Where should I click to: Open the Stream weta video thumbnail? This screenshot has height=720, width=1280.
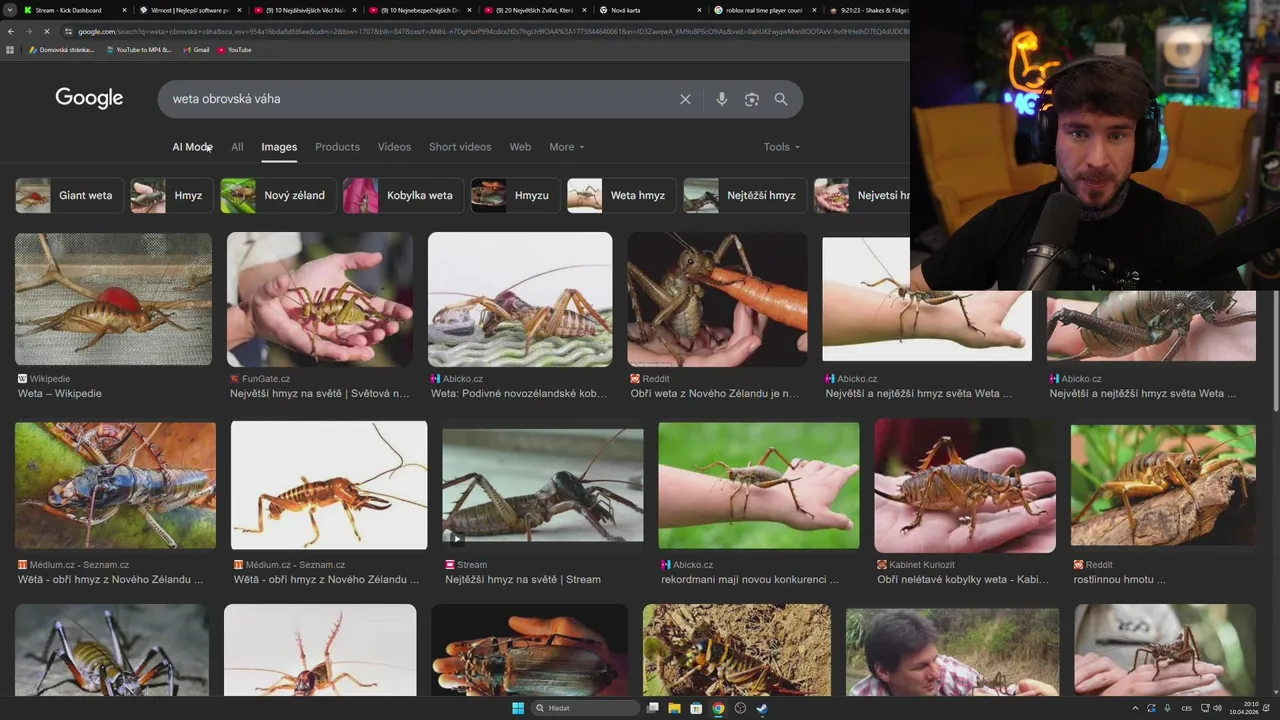coord(543,485)
